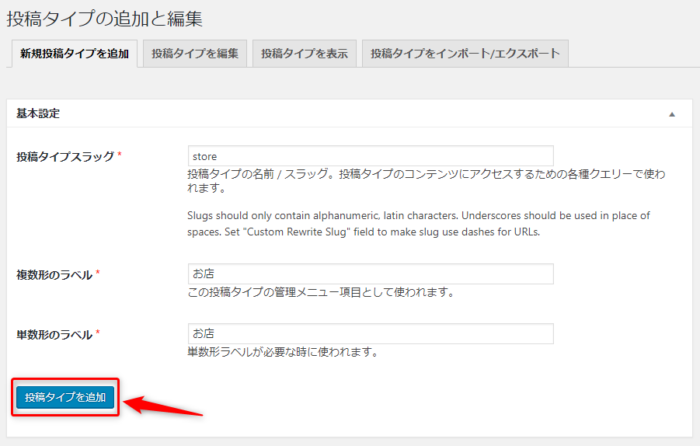Open the 投稿タイプを編集 tab
This screenshot has width=700, height=446.
pos(196,54)
